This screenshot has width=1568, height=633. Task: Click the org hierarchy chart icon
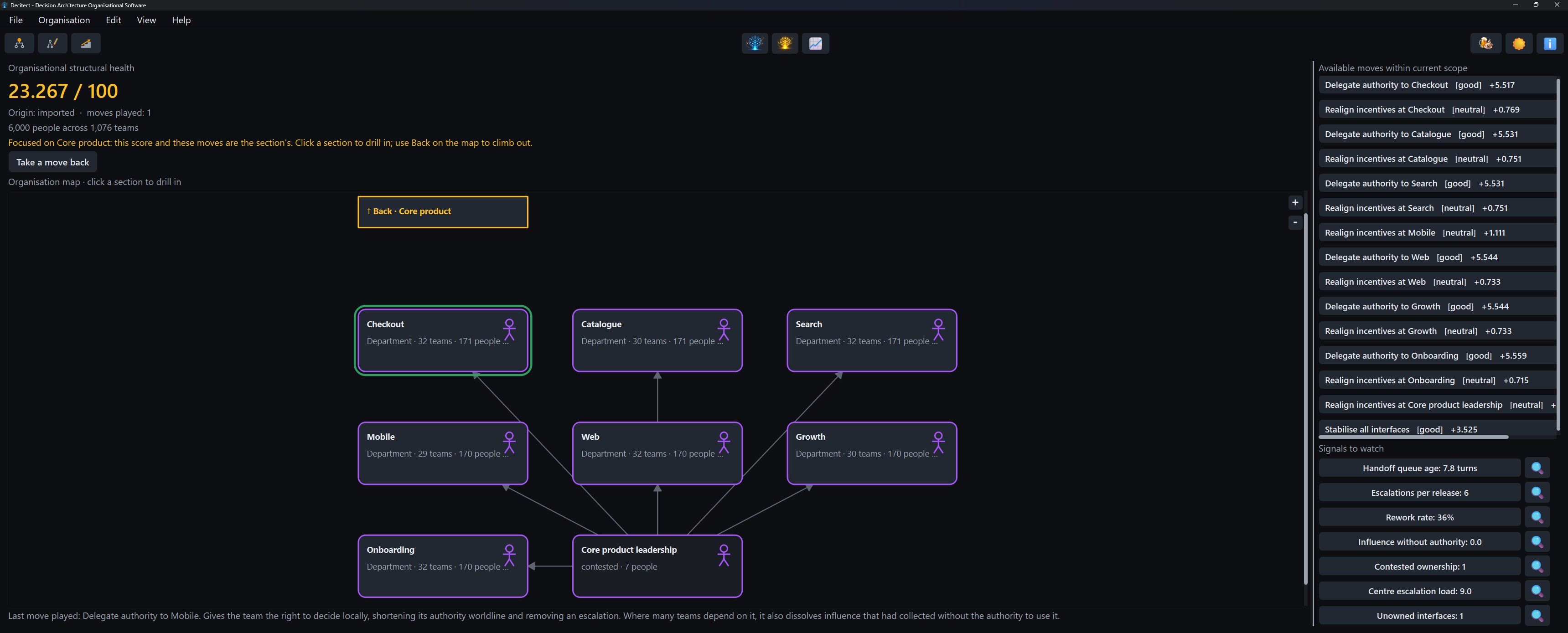point(20,43)
